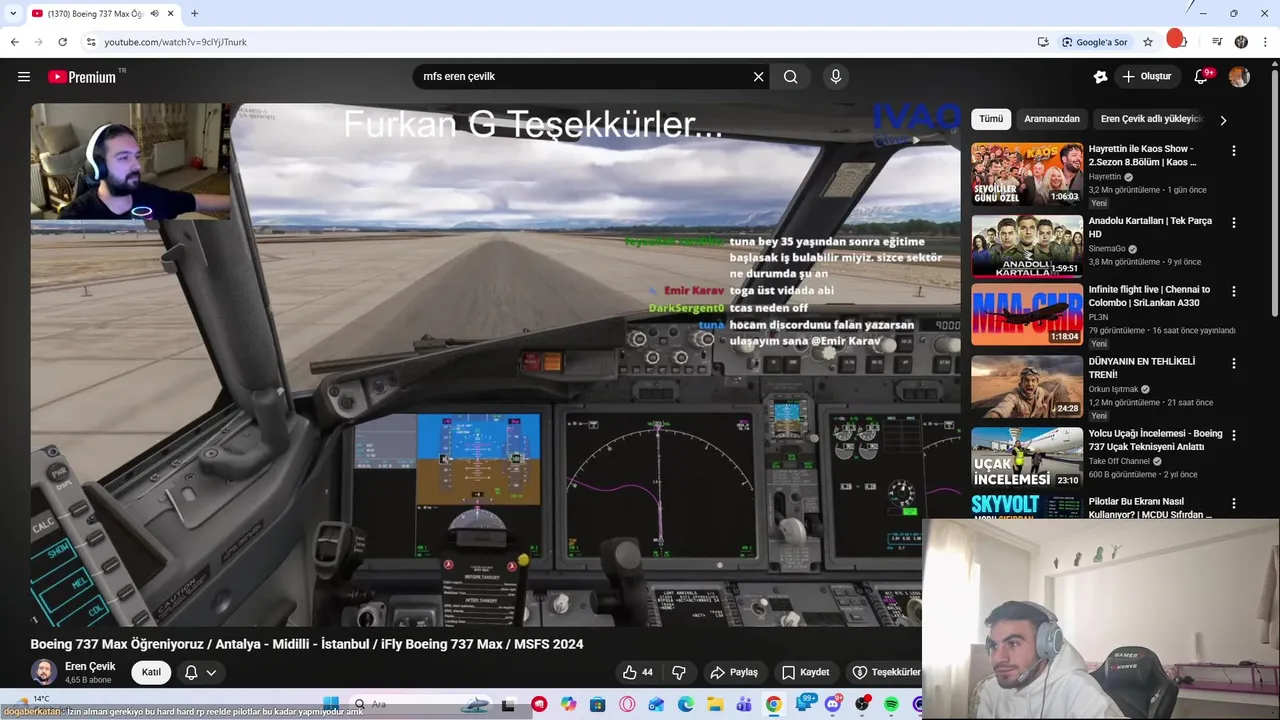The image size is (1280, 720).
Task: Open DÜNYANIN EN TEHLİKELİ TRENİ thumbnail
Action: pos(1027,387)
